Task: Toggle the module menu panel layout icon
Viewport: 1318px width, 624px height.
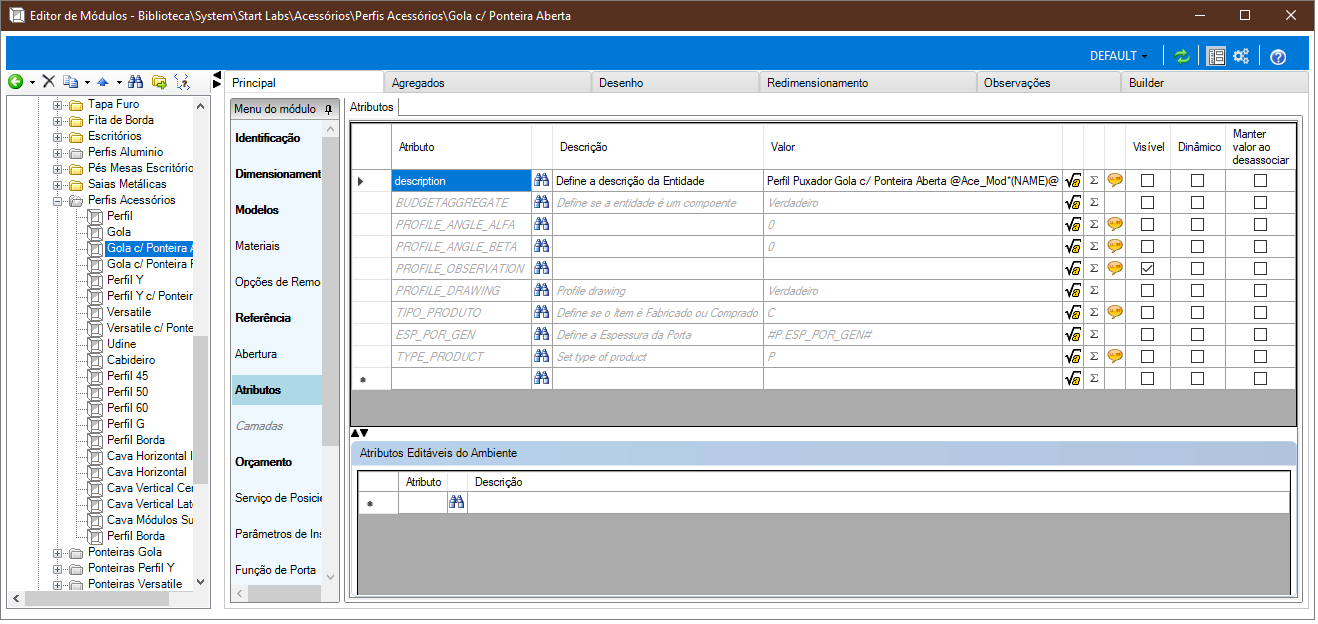Action: click(x=1216, y=56)
